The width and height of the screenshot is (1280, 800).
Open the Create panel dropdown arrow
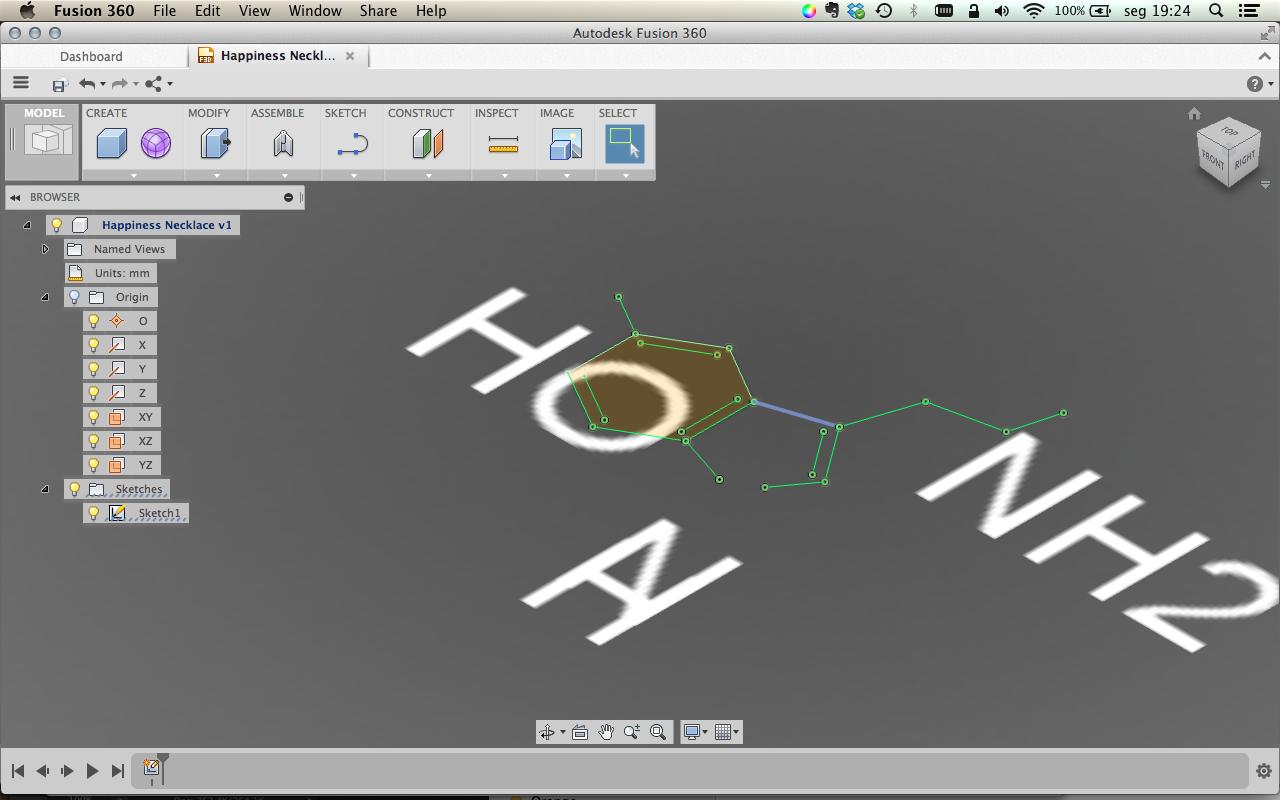click(x=133, y=175)
